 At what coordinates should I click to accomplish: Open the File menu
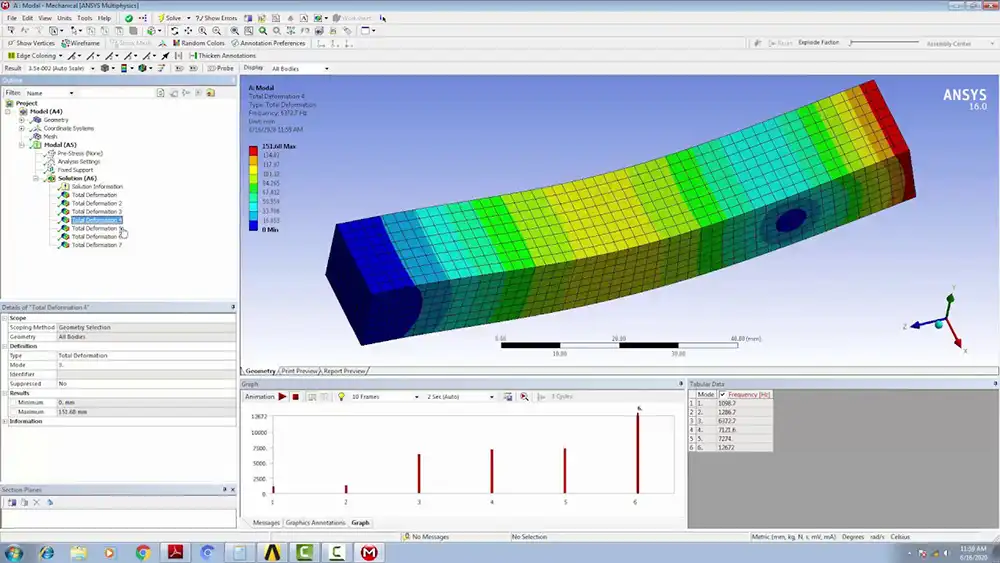pos(11,18)
